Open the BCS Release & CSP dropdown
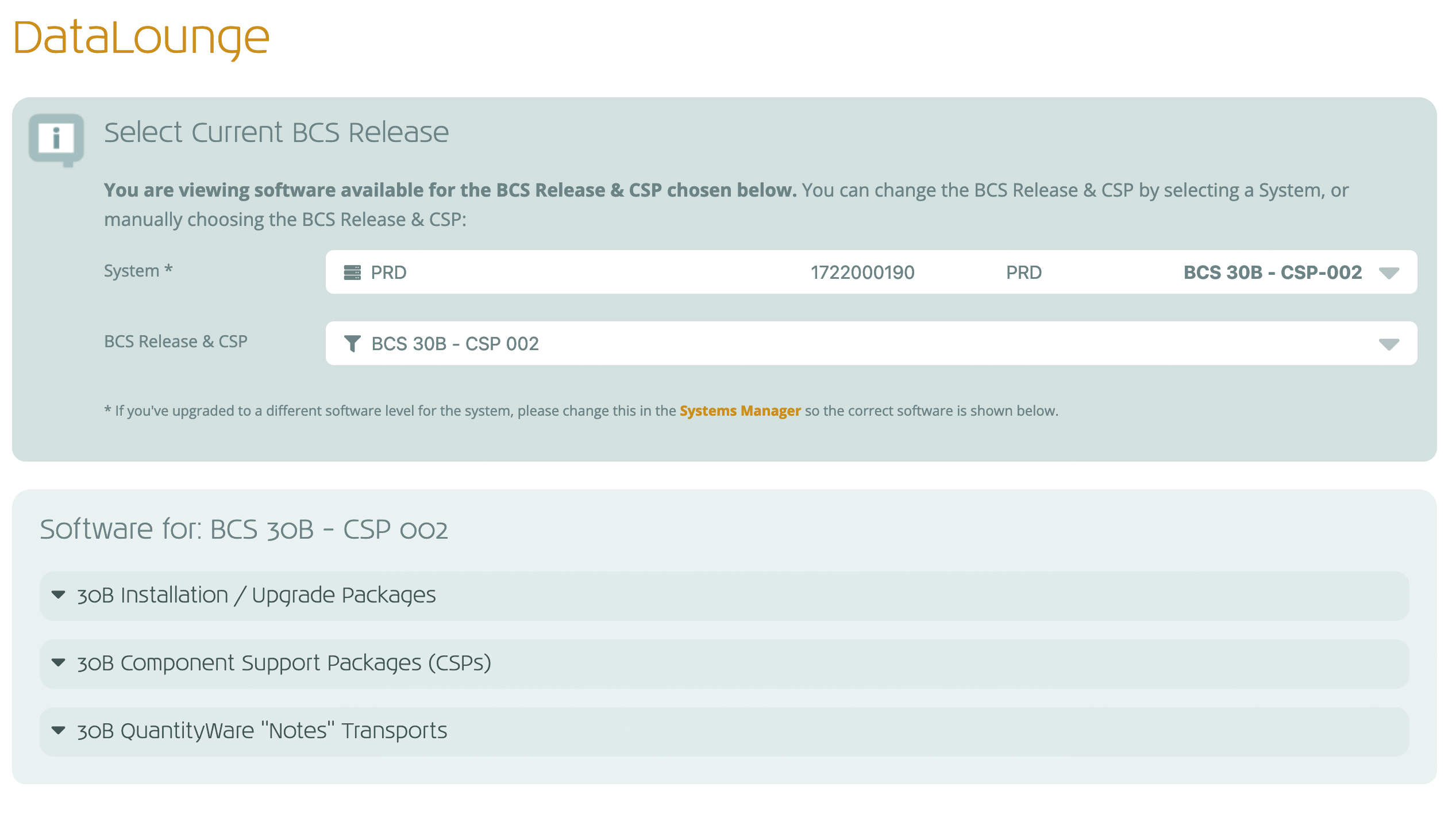The width and height of the screenshot is (1456, 821). click(871, 343)
